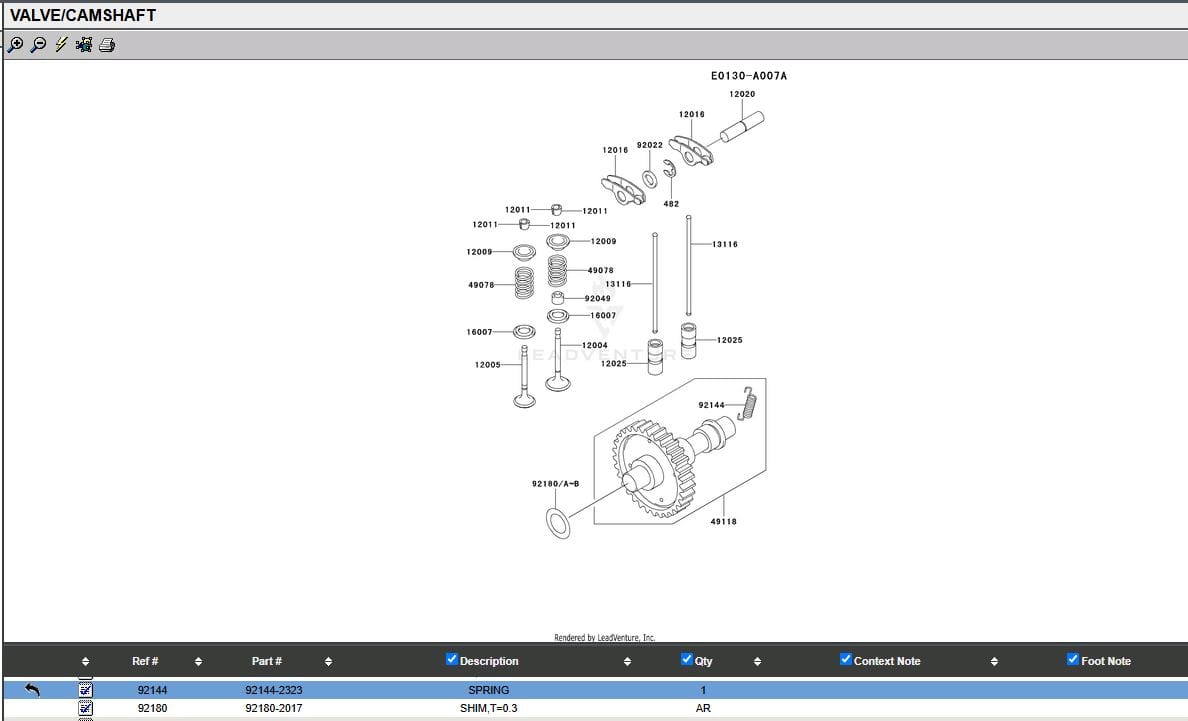Toggle the Qty column checkbox
The height and width of the screenshot is (721, 1188).
[687, 660]
